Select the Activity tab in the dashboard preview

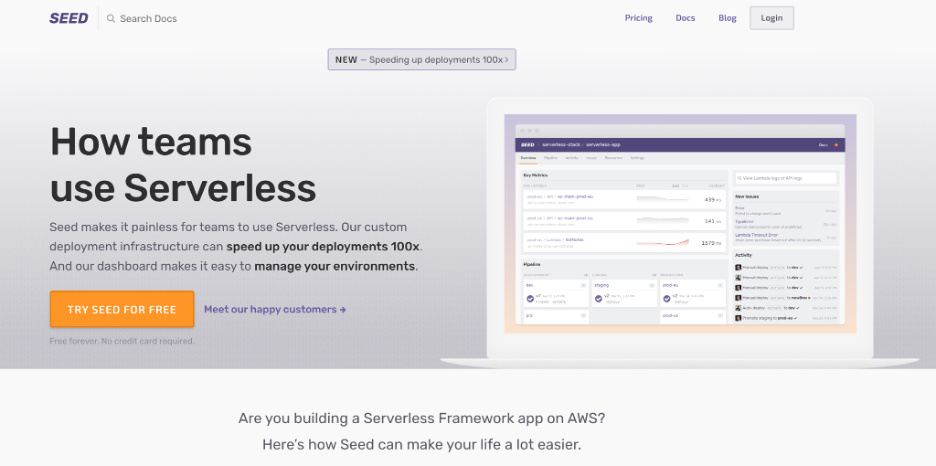(x=572, y=158)
